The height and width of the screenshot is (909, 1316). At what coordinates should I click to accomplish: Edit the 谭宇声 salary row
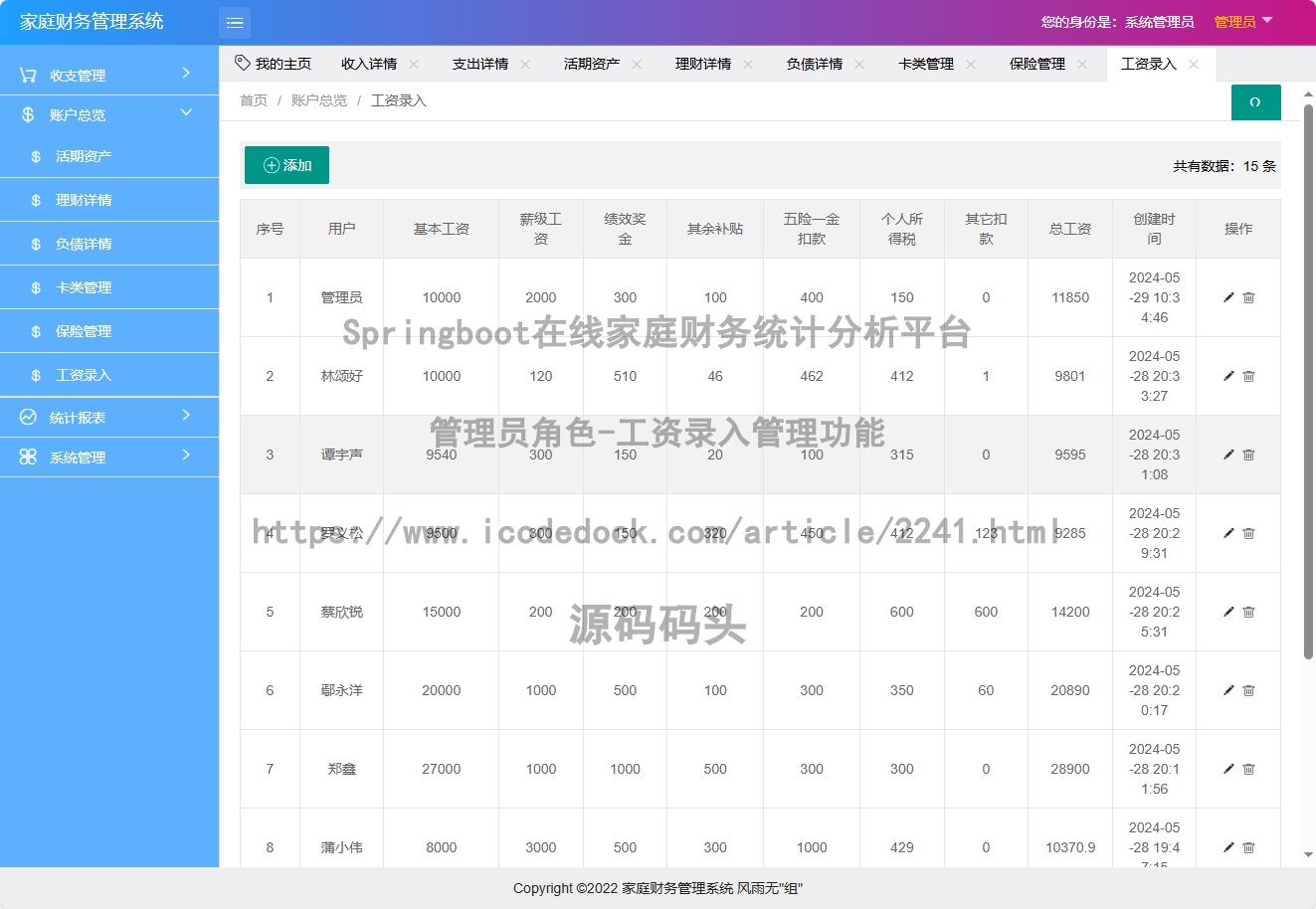[x=1228, y=454]
